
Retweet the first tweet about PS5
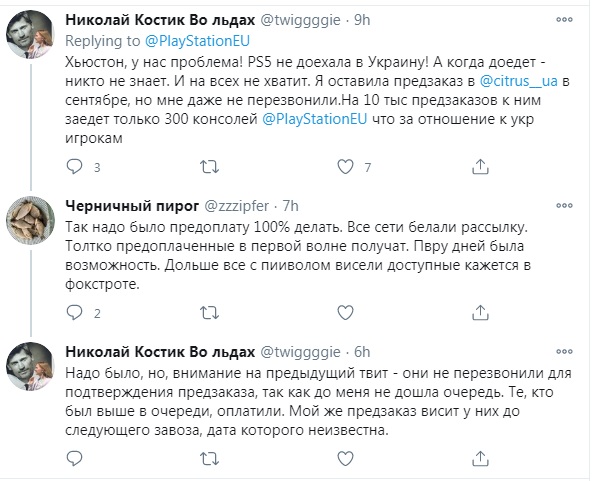point(208,167)
